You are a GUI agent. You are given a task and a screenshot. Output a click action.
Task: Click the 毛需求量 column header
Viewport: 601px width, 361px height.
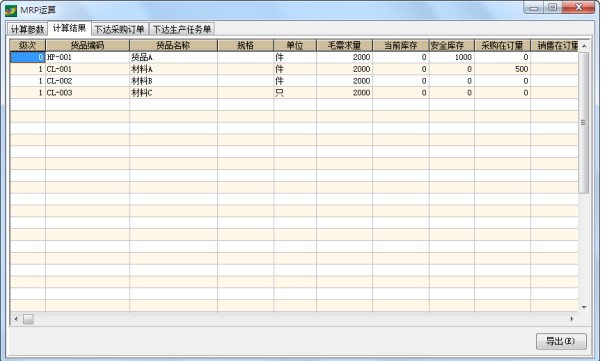[x=344, y=45]
